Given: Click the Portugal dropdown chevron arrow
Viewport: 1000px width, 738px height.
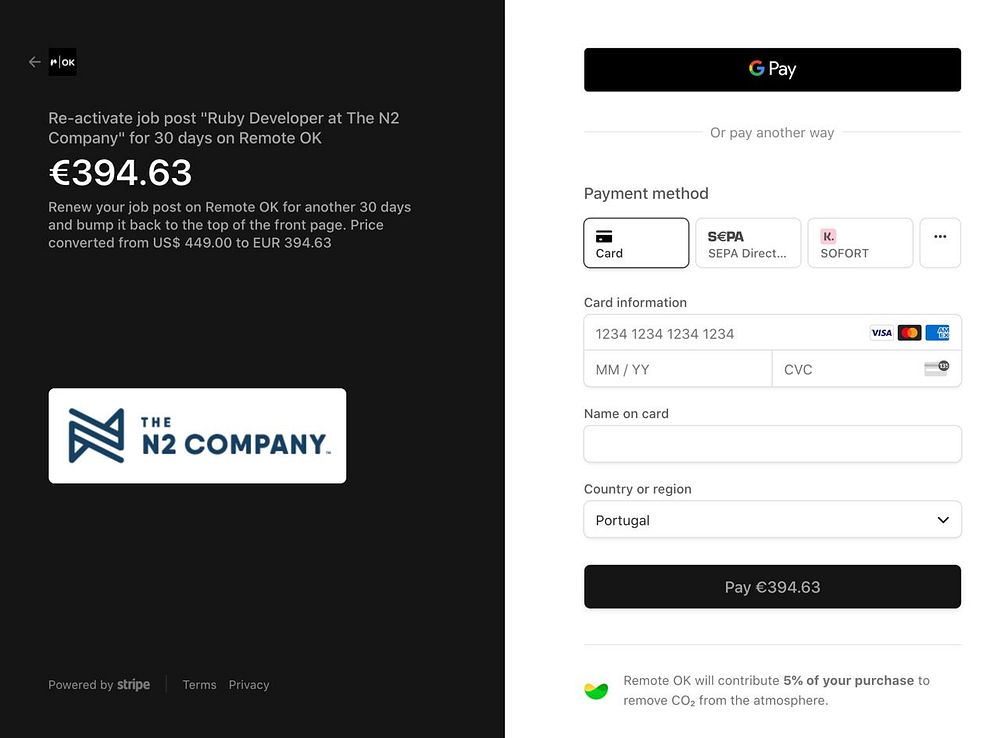Looking at the screenshot, I should coord(942,520).
